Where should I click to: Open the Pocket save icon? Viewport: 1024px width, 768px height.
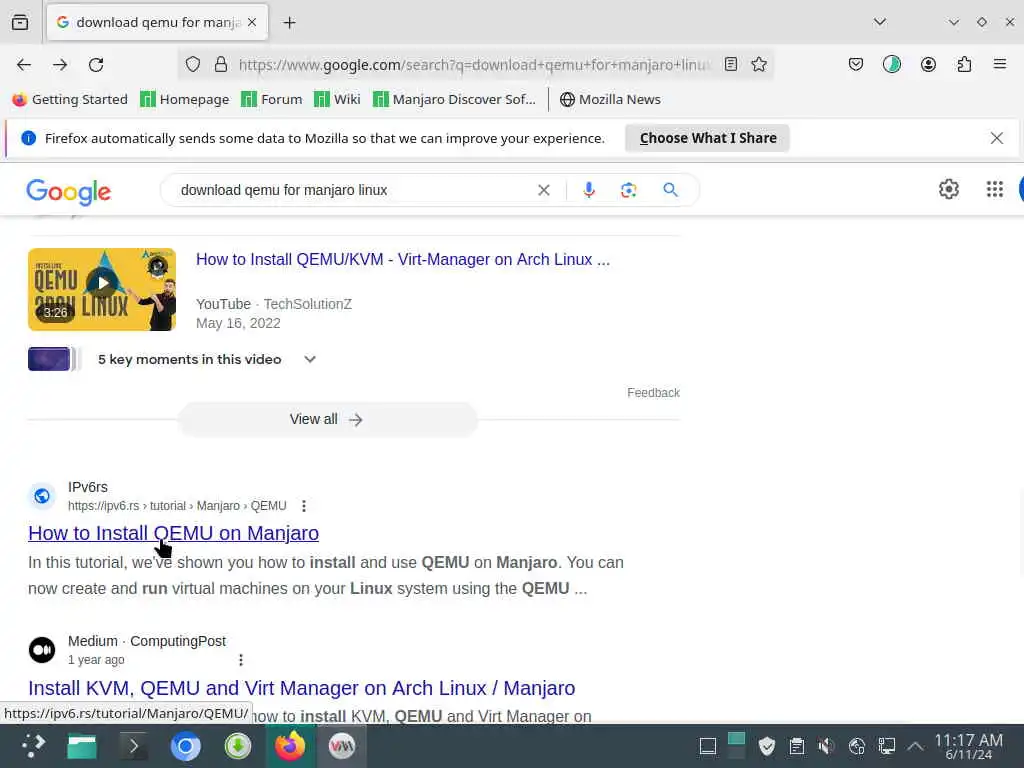click(x=856, y=64)
